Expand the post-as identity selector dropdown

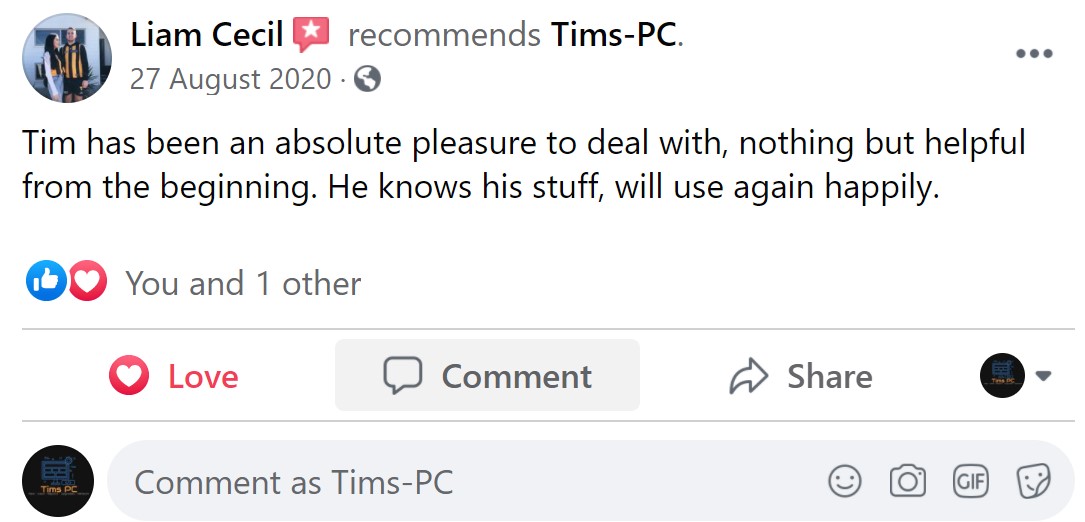pos(1015,376)
